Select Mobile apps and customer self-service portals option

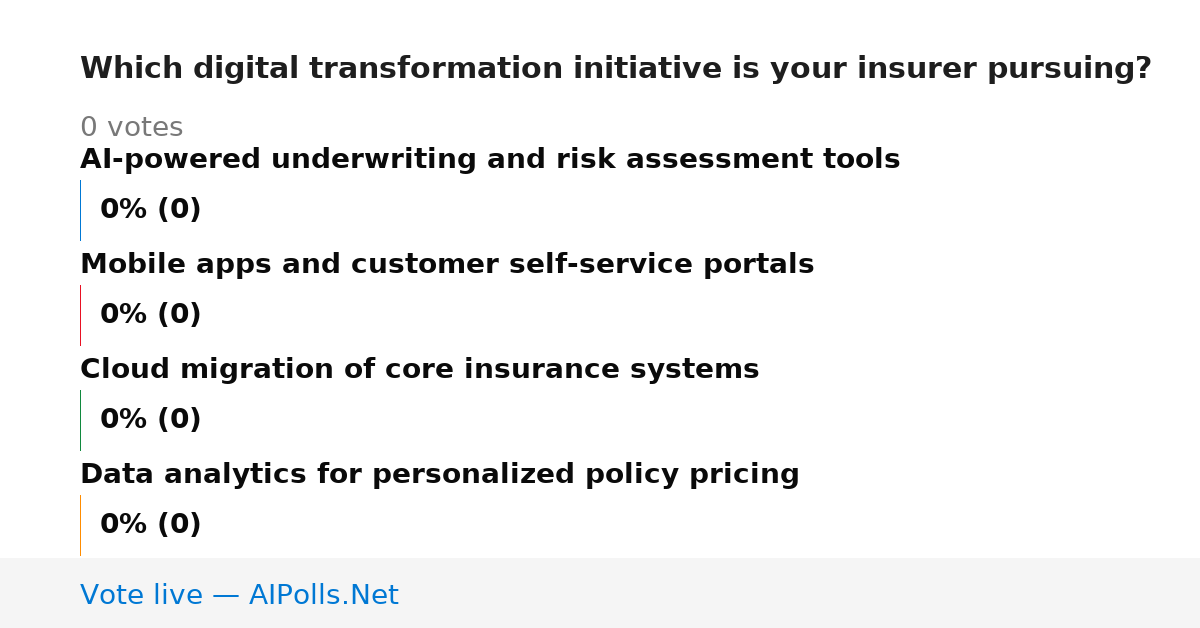(x=447, y=265)
